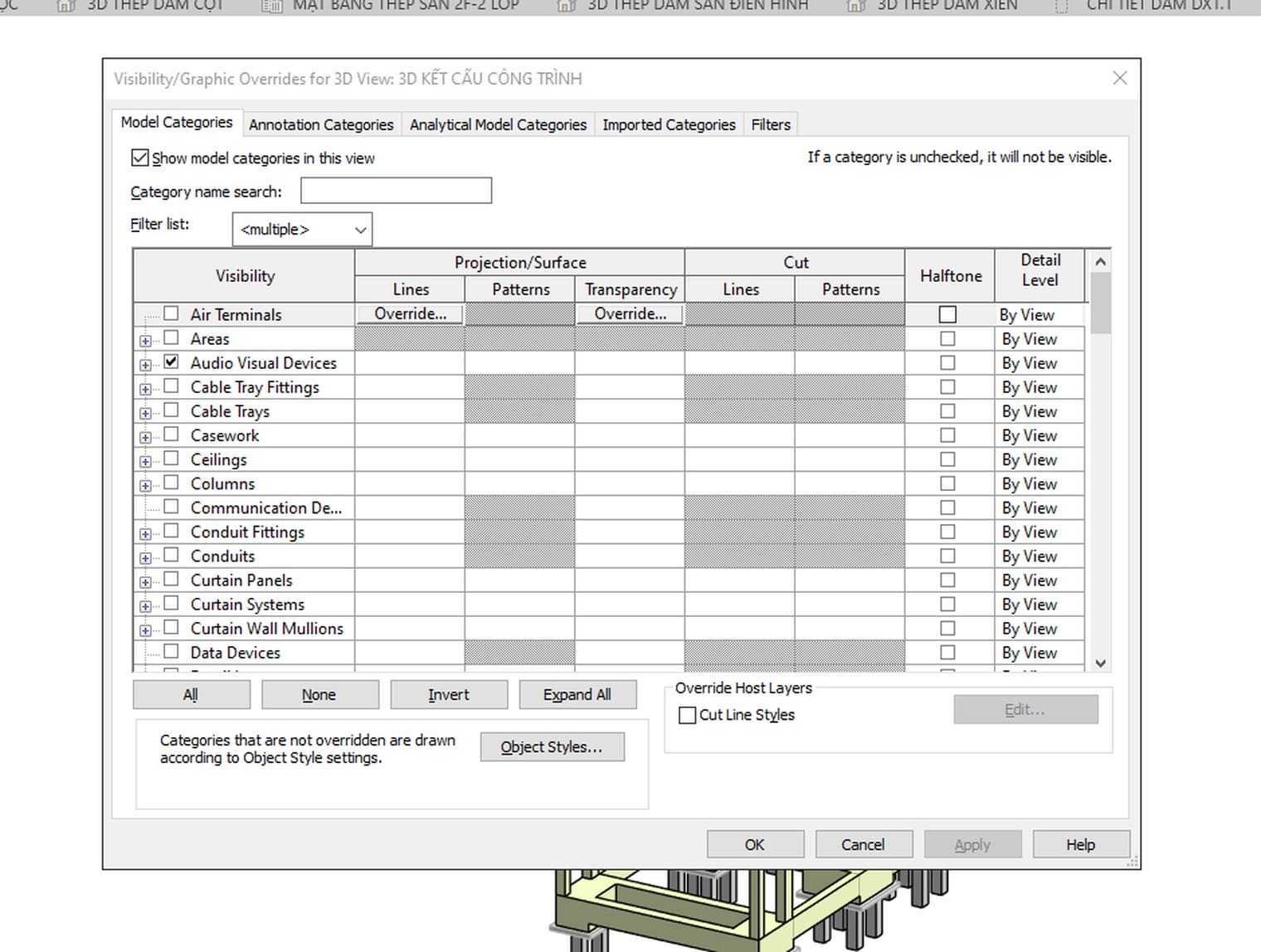Click the scroll down arrow of category list

click(x=1100, y=663)
